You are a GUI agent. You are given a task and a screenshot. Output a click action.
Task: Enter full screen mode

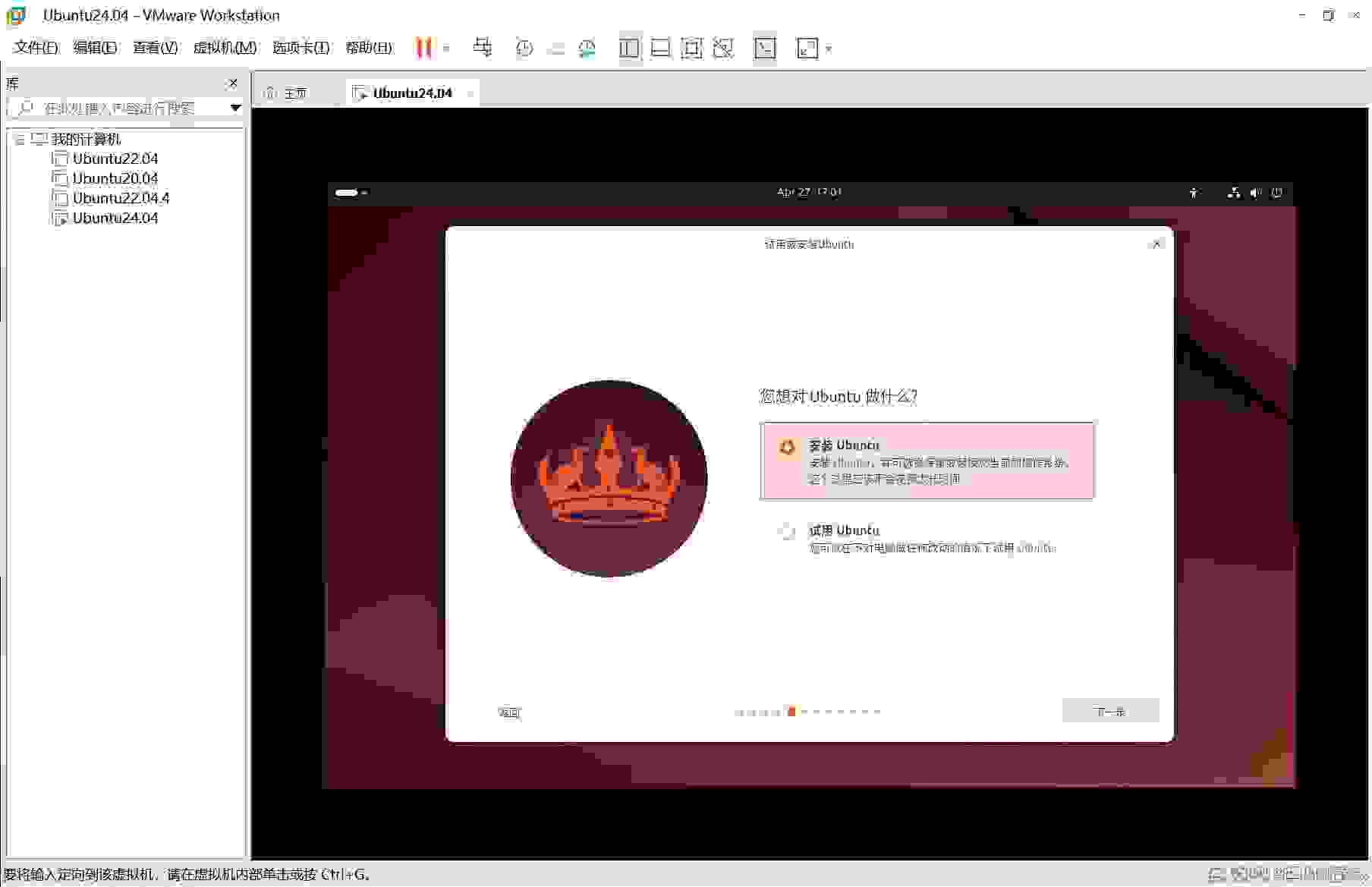(692, 49)
